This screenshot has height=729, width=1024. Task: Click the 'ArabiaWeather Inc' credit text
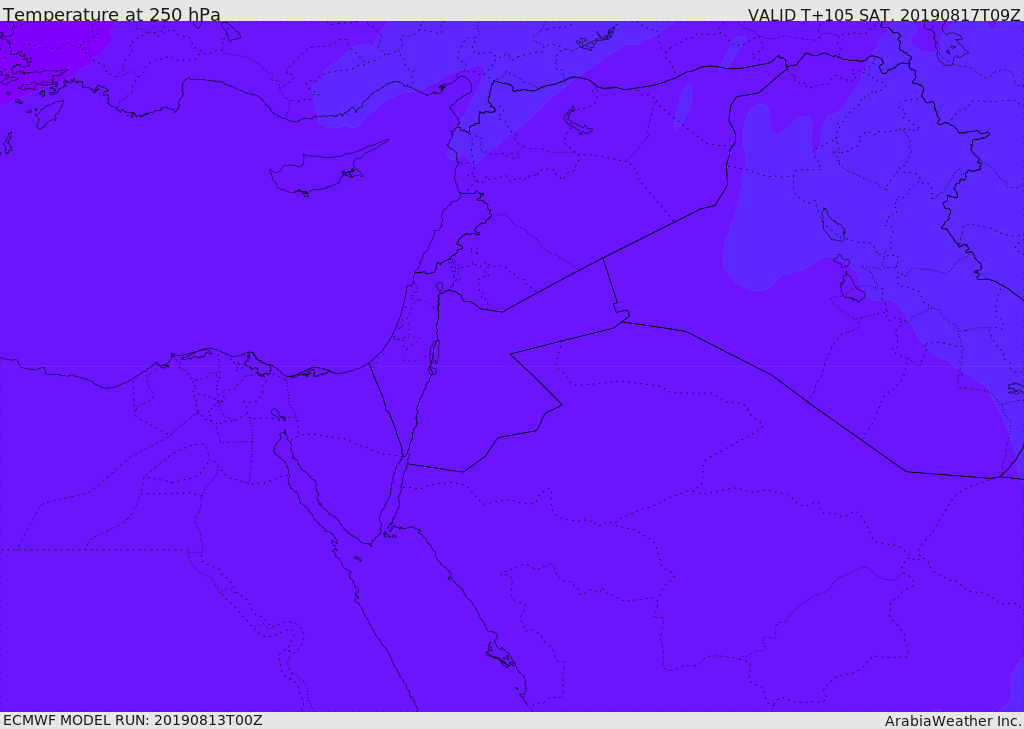[x=952, y=721]
